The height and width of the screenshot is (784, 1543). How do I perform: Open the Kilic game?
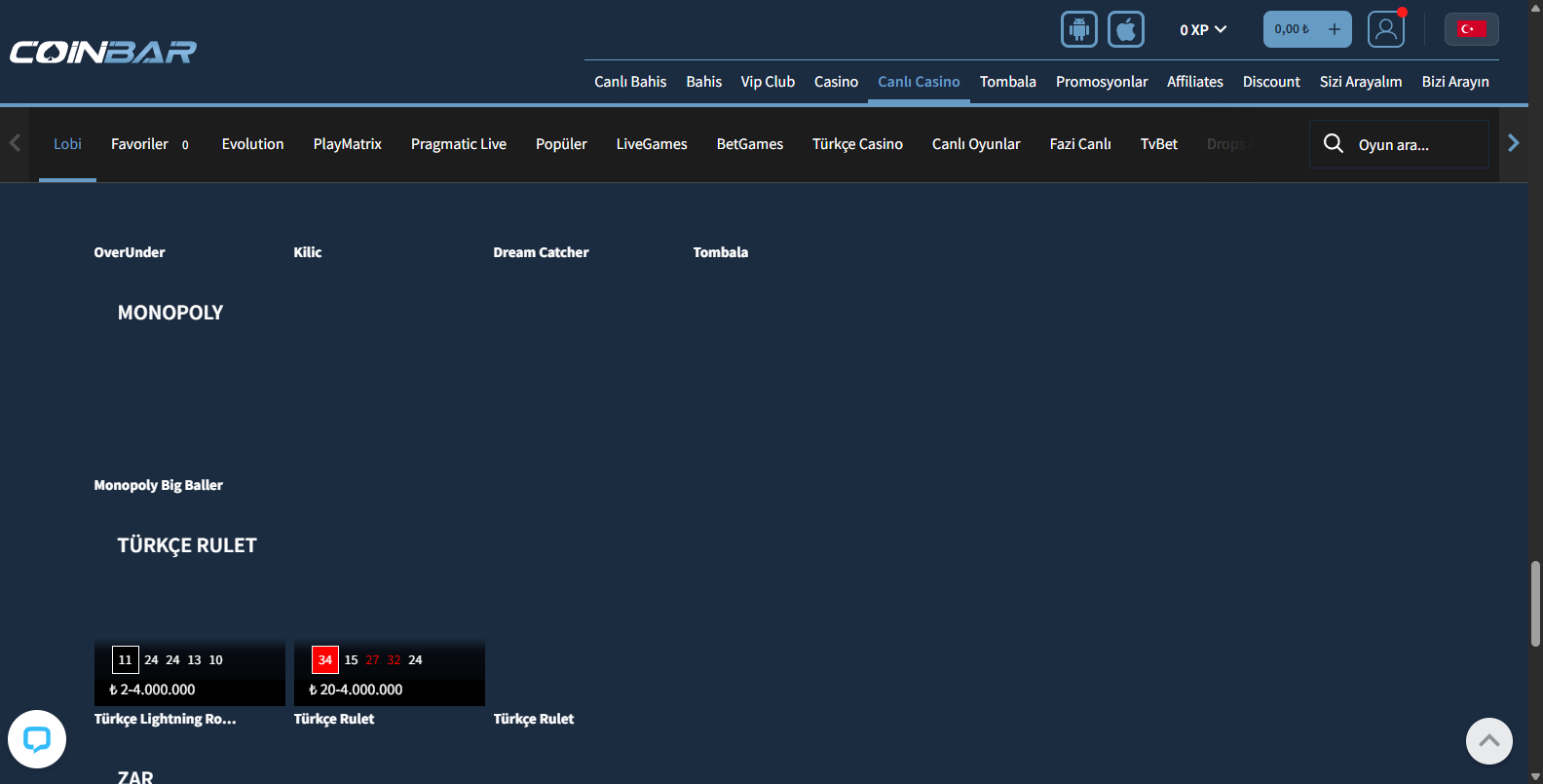(x=308, y=252)
